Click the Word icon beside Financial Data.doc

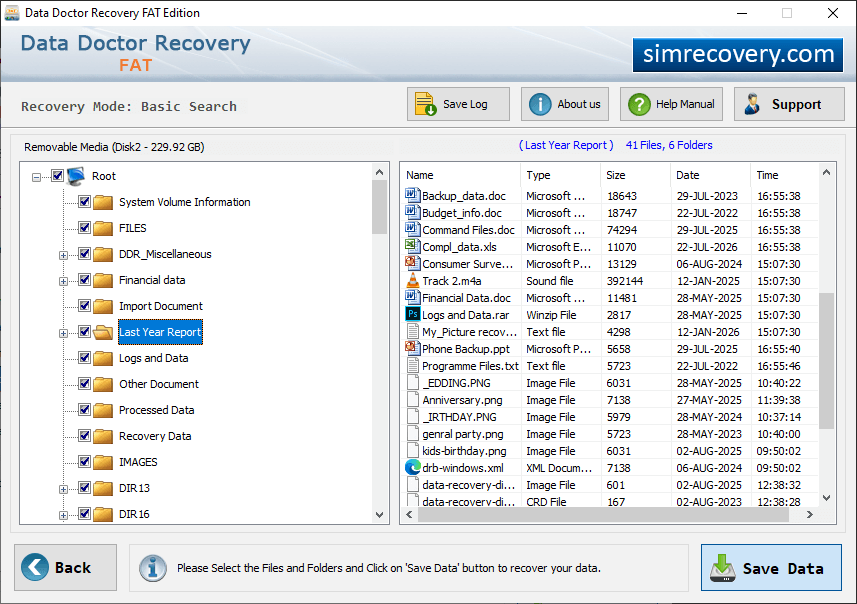412,297
